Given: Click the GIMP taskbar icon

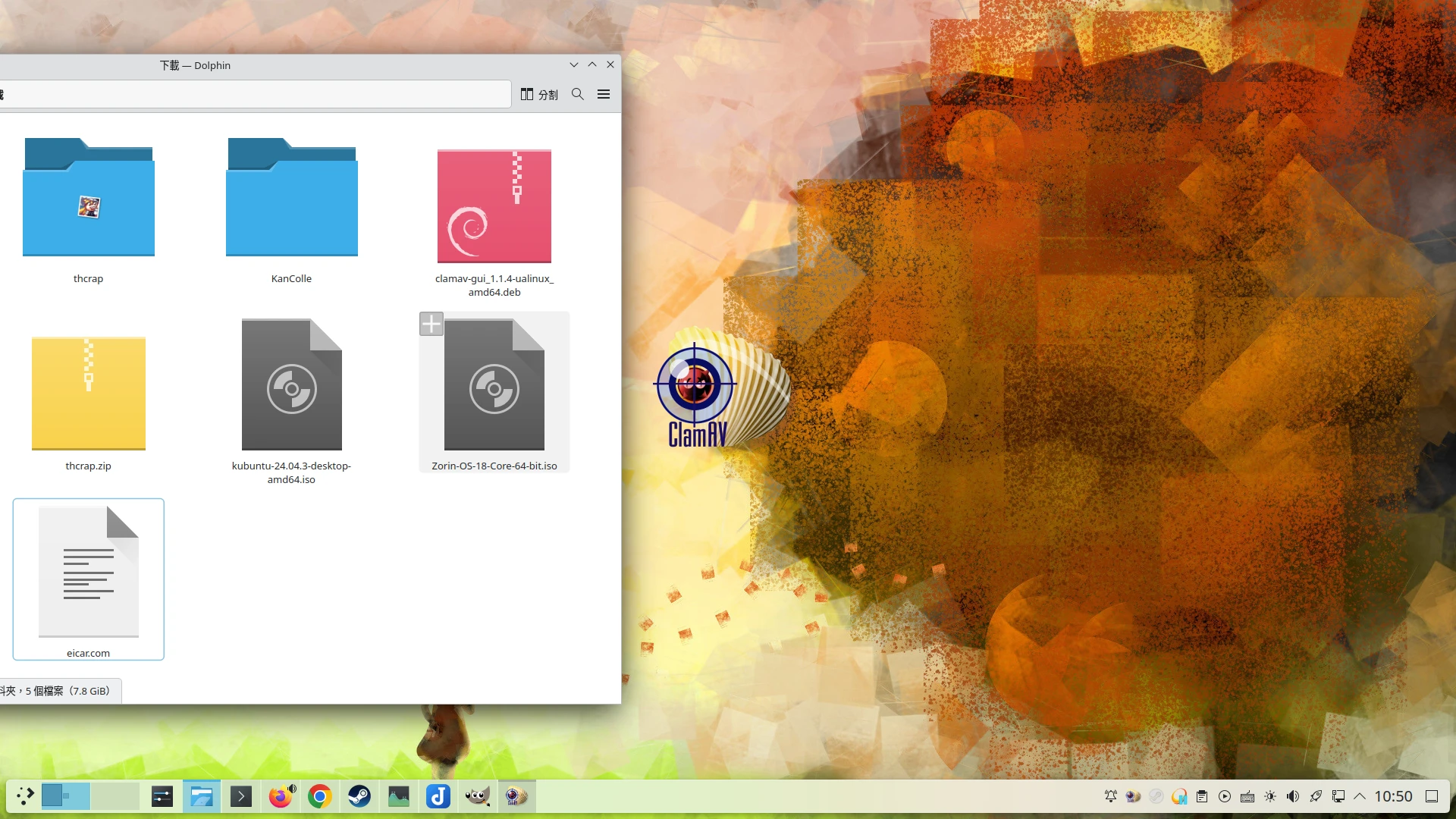Looking at the screenshot, I should click(x=477, y=796).
